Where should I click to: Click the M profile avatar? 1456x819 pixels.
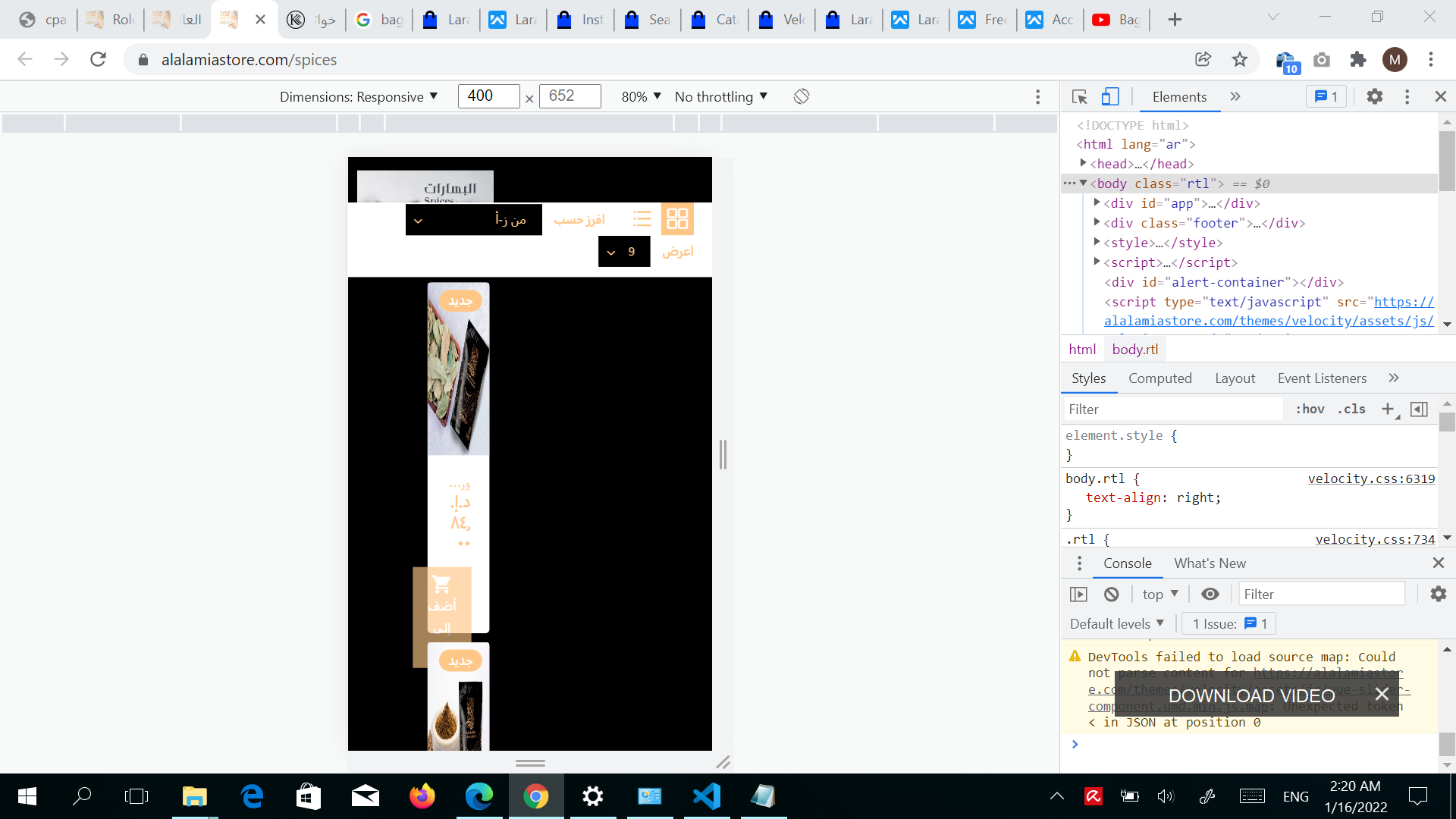click(x=1395, y=59)
